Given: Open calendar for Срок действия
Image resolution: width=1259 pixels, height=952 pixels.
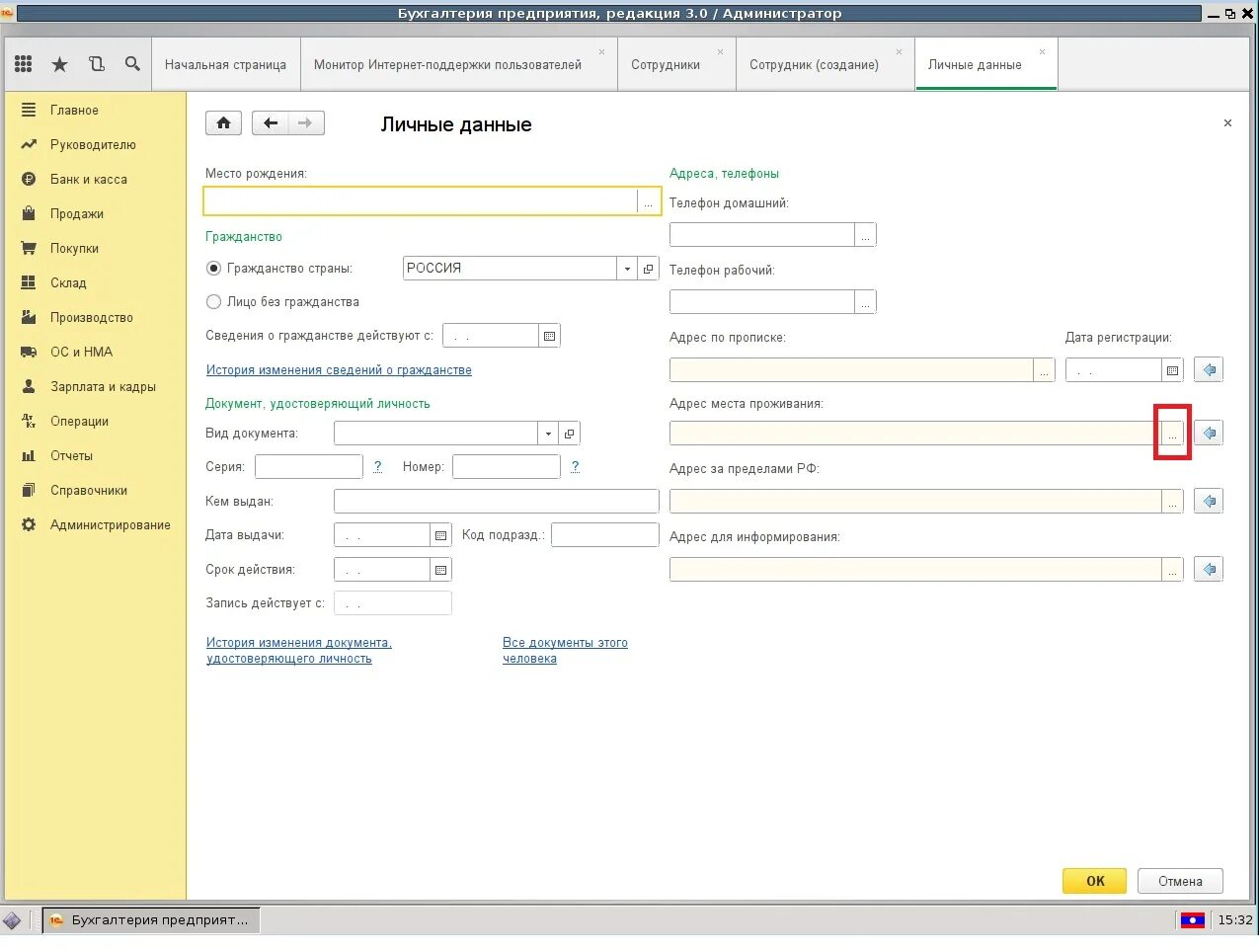Looking at the screenshot, I should tap(441, 570).
